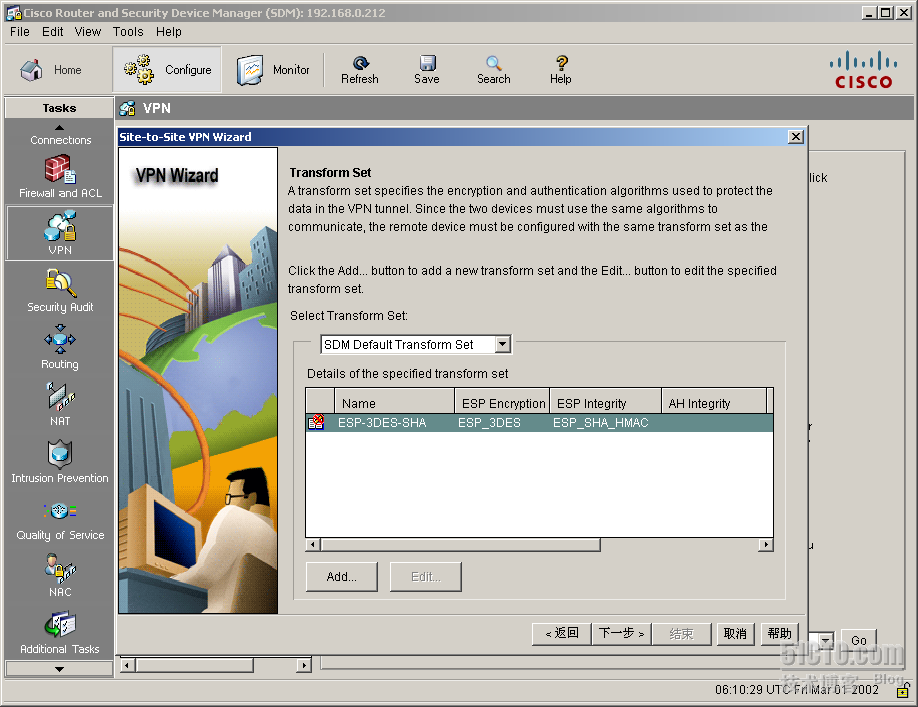Open the Tools menu
This screenshot has height=707, width=918.
click(x=128, y=32)
